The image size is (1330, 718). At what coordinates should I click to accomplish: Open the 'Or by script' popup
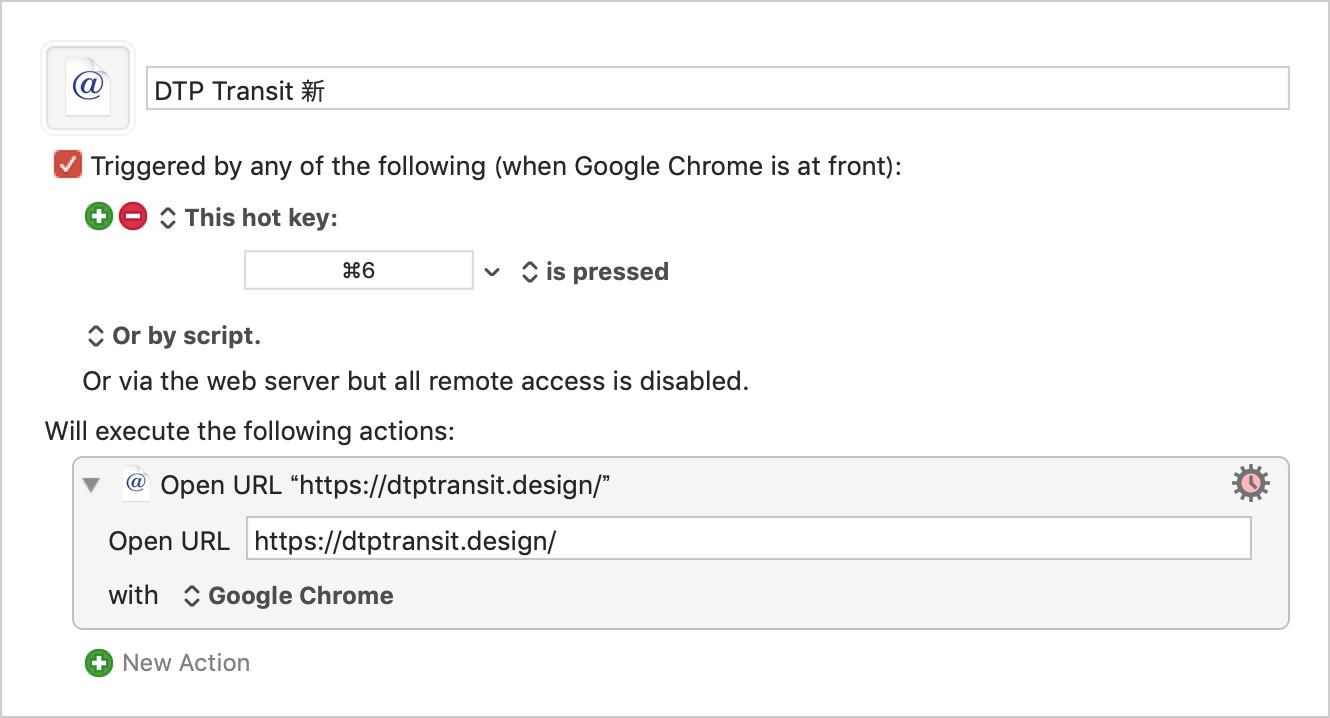point(174,336)
